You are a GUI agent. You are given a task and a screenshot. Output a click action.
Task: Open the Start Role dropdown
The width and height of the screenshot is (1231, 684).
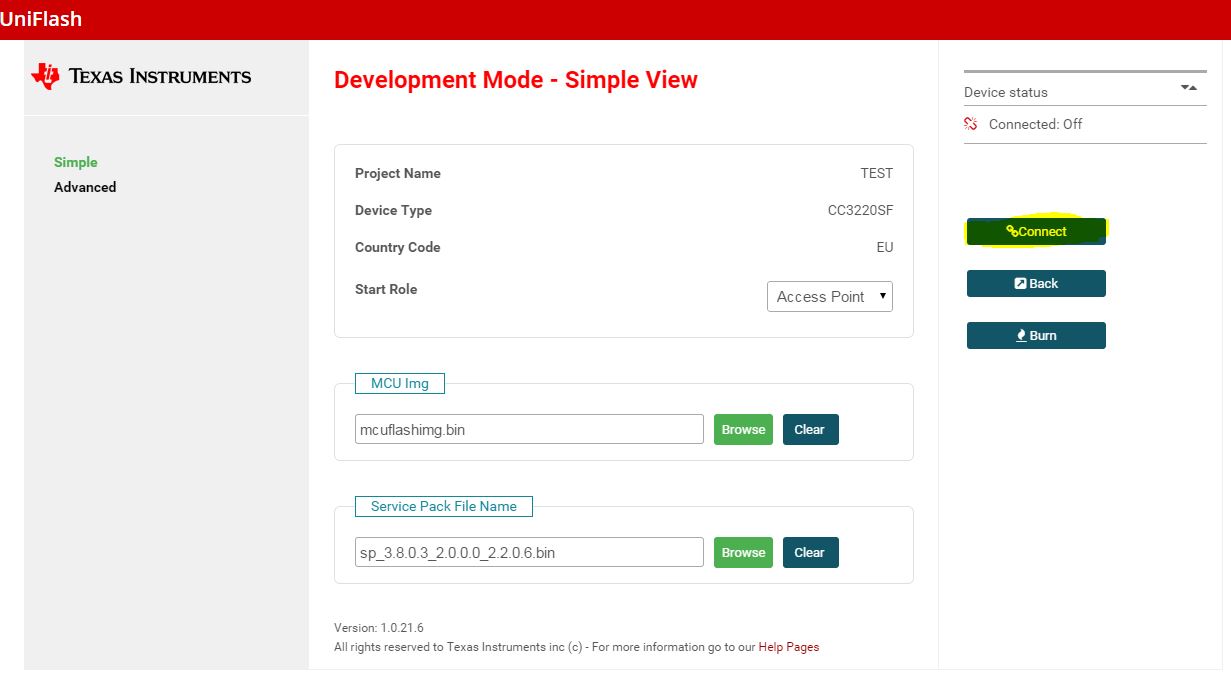coord(830,296)
